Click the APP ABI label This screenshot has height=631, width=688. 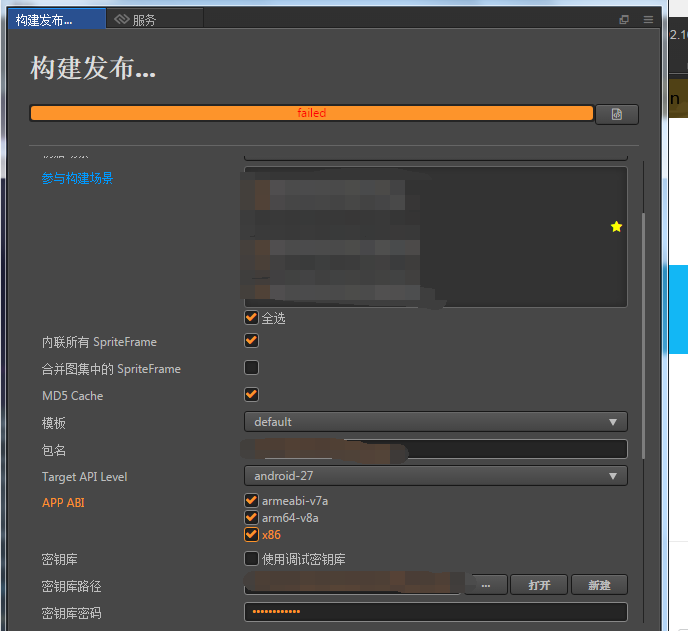coord(63,502)
